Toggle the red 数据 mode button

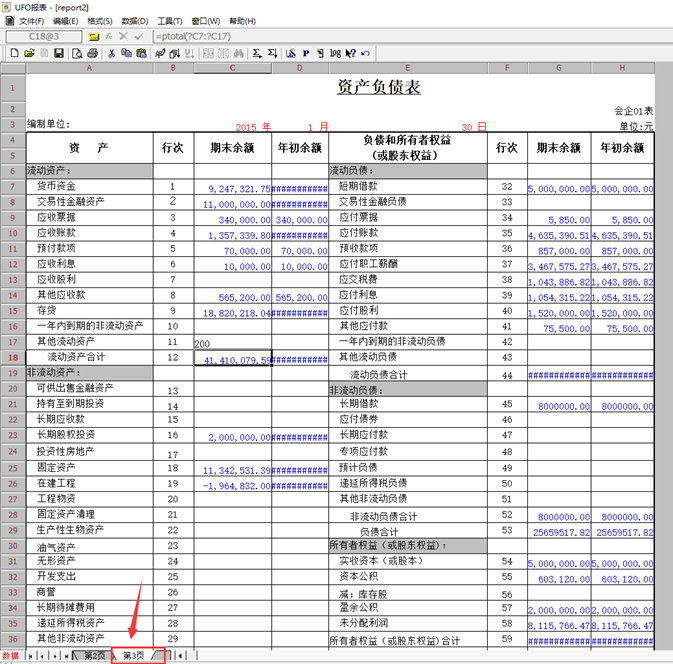click(x=11, y=656)
